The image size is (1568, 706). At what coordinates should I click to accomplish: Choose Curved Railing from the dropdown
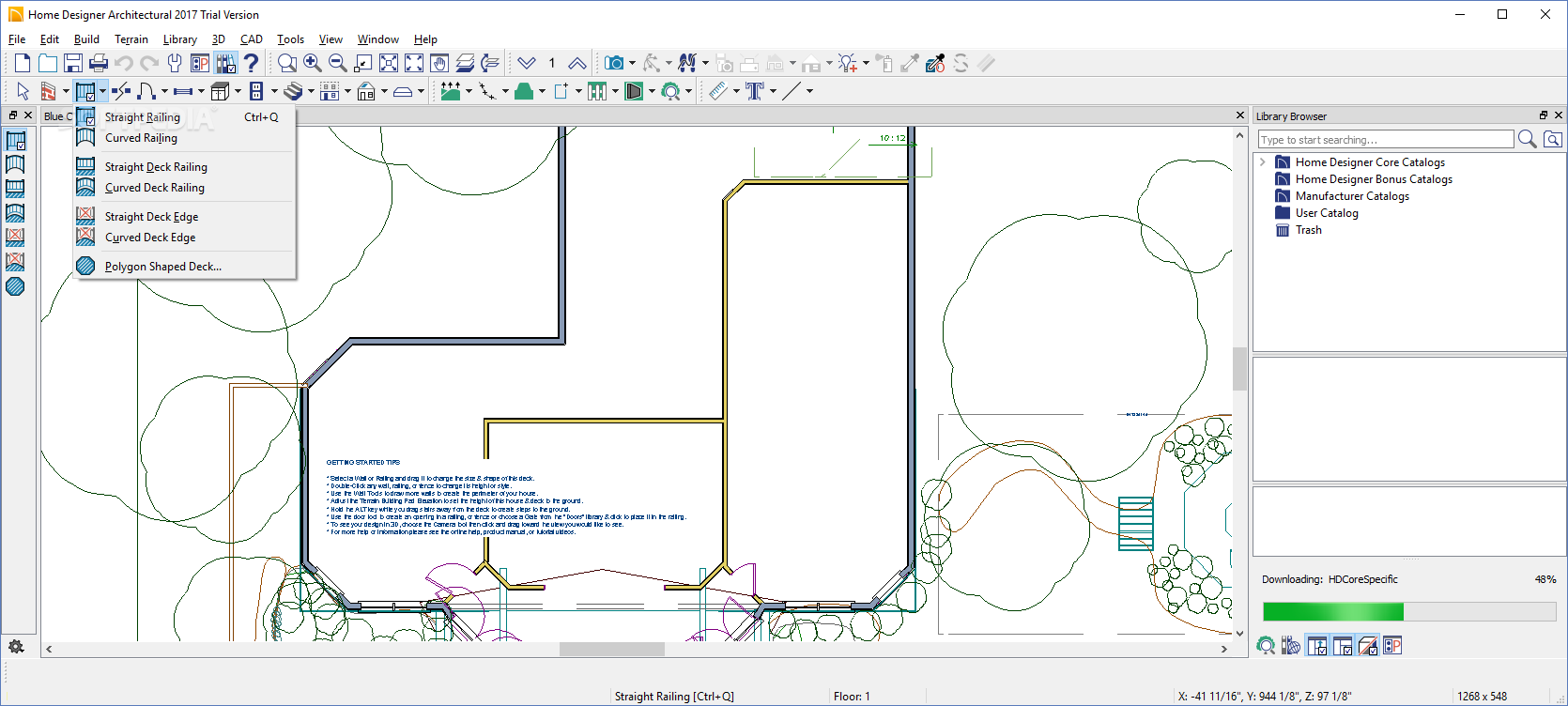click(x=186, y=138)
